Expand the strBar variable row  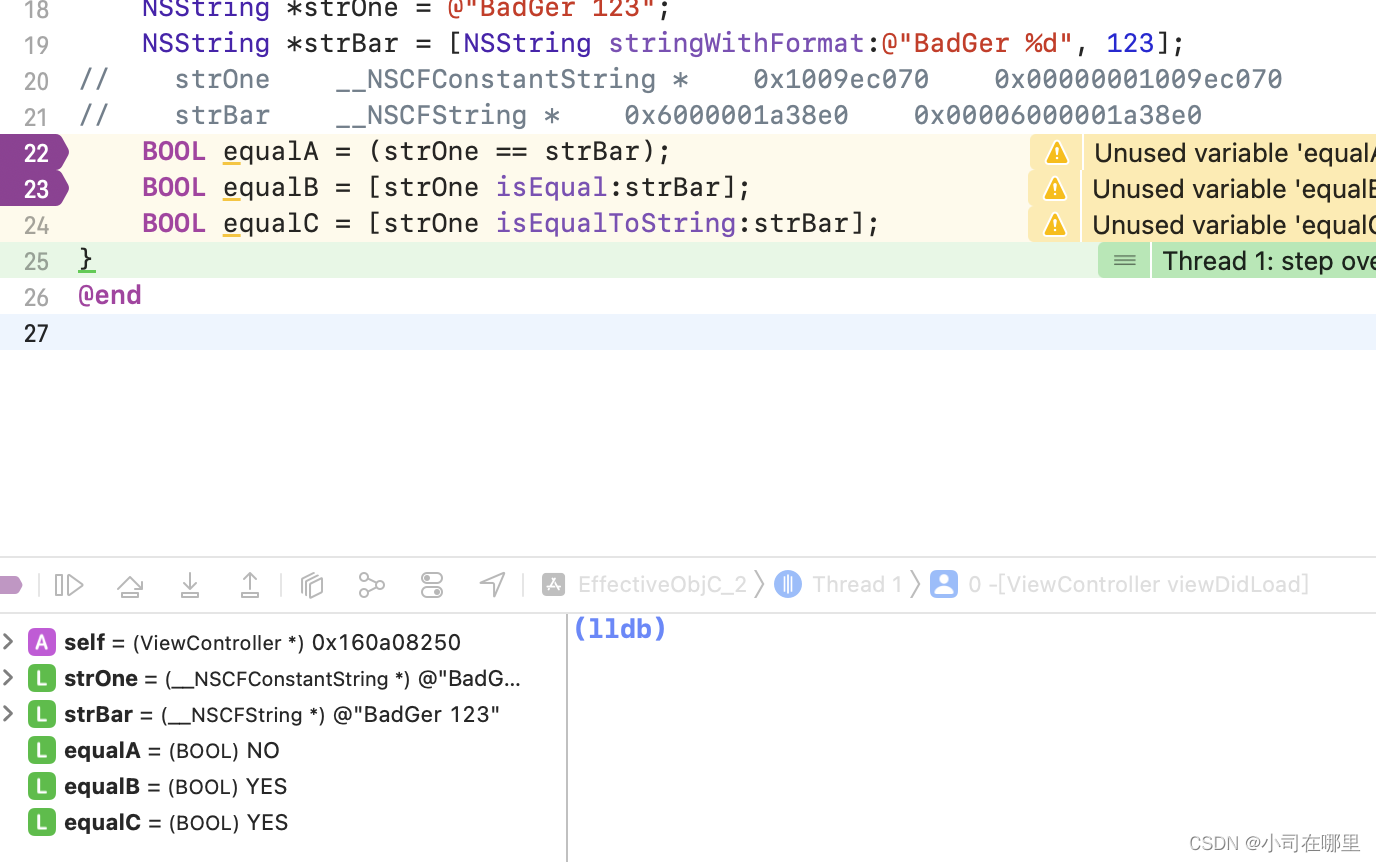coord(8,714)
